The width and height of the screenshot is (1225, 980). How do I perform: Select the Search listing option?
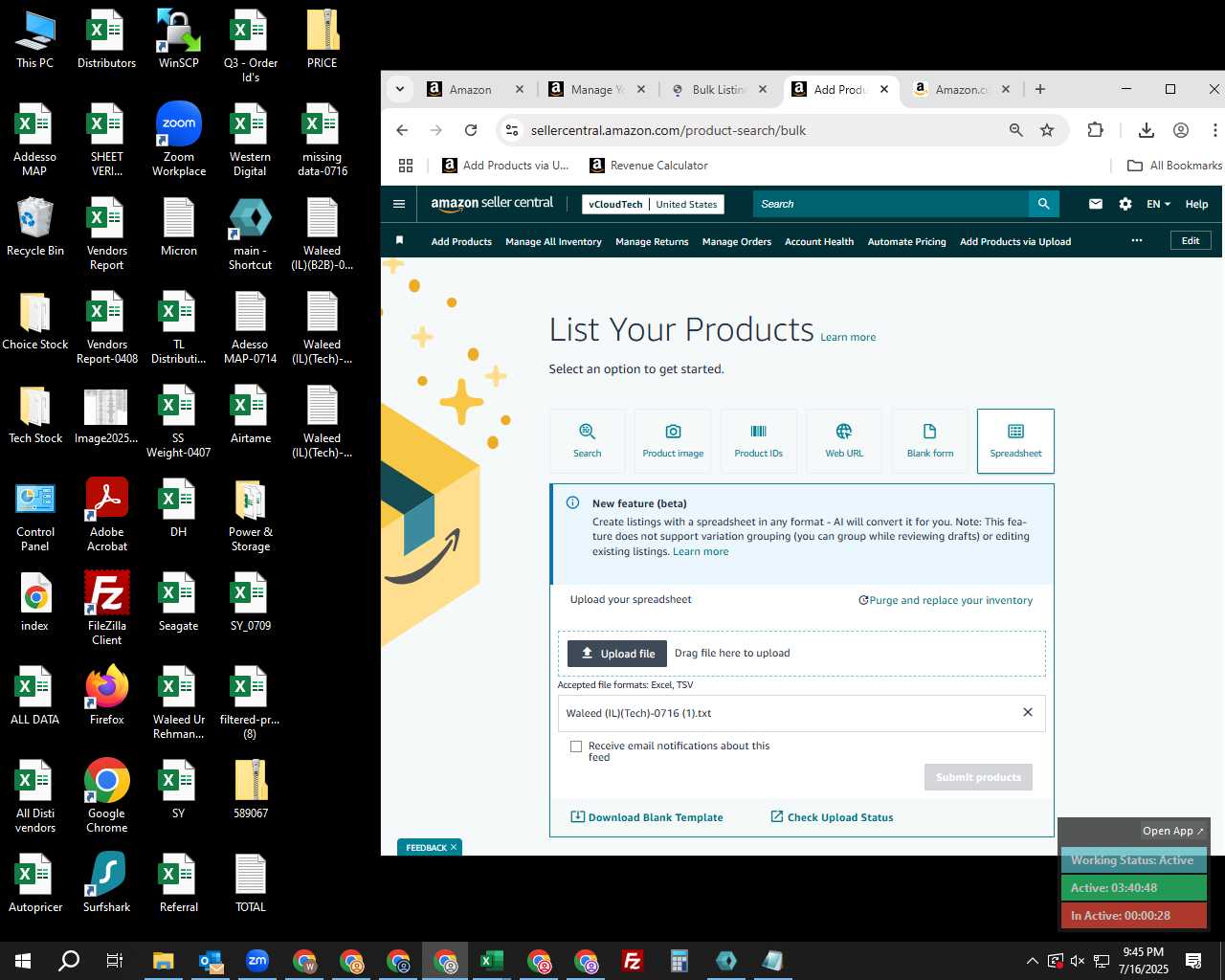pos(588,441)
